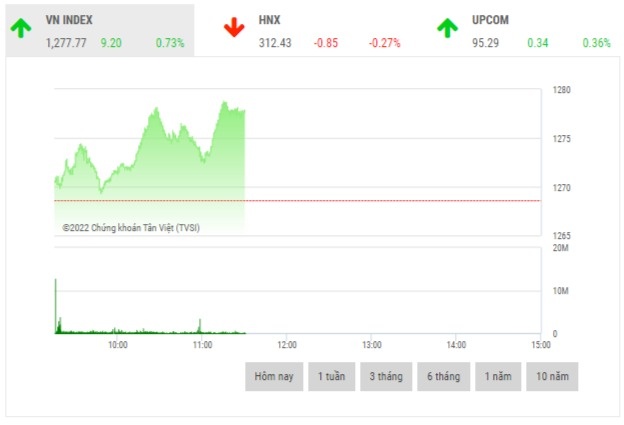Click the 12:00 mark on time axis
This screenshot has height=425, width=624.
tap(286, 344)
